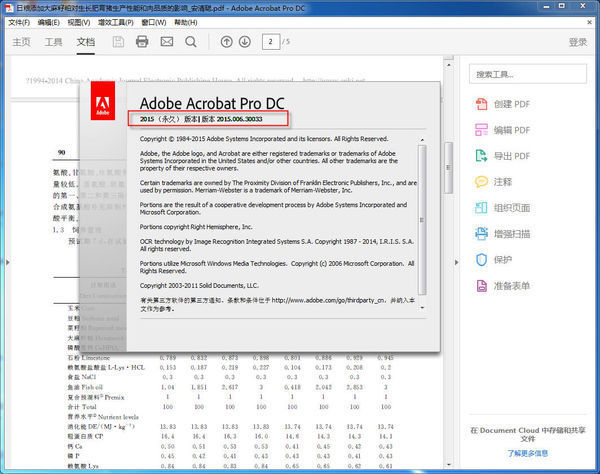Click the 导出 PDF tool icon
This screenshot has height=474, width=600.
pos(481,156)
